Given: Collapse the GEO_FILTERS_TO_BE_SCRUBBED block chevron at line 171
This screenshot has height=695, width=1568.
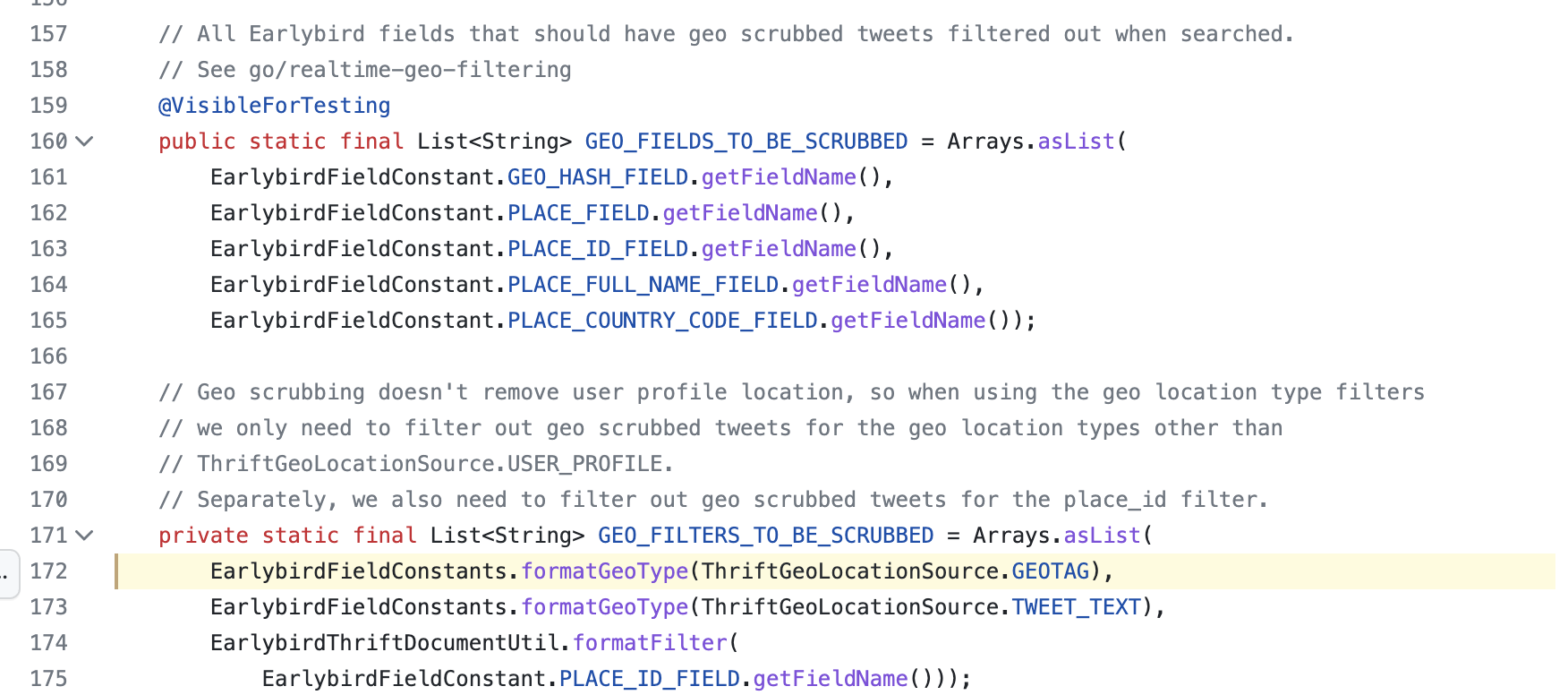Looking at the screenshot, I should tap(85, 536).
